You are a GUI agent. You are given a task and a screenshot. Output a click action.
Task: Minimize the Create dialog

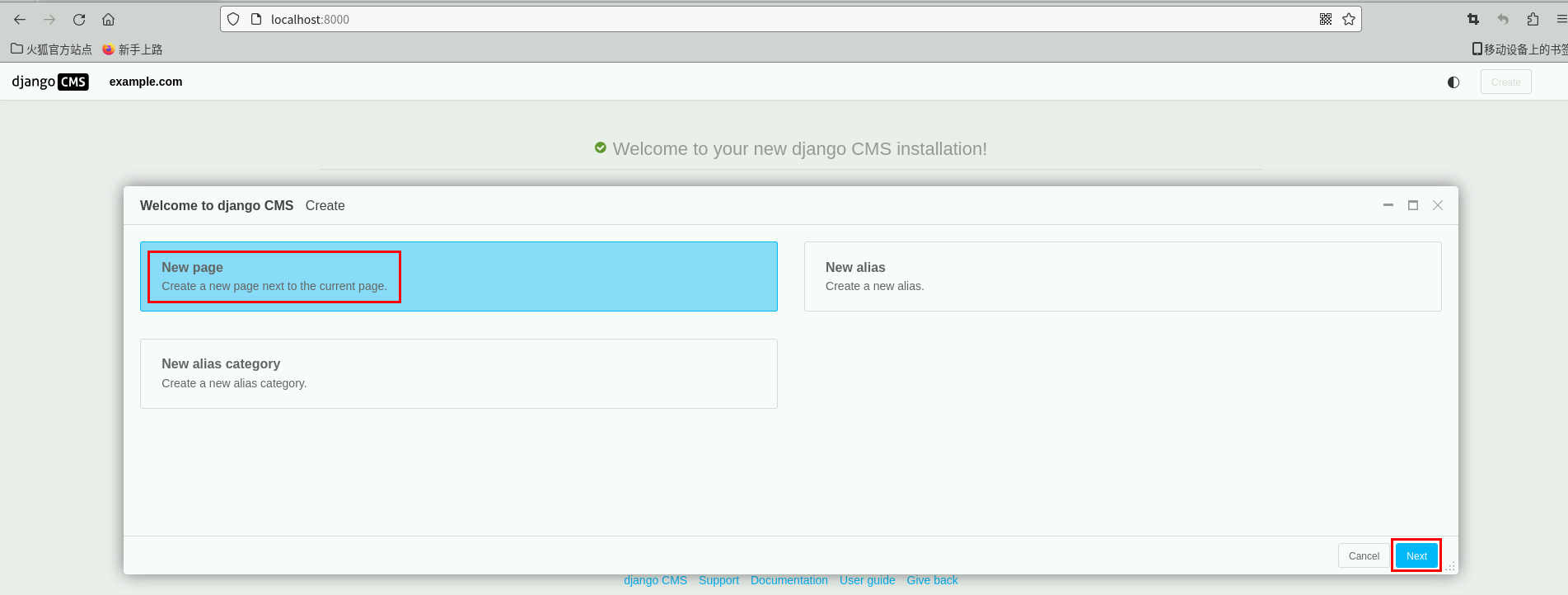tap(1388, 205)
